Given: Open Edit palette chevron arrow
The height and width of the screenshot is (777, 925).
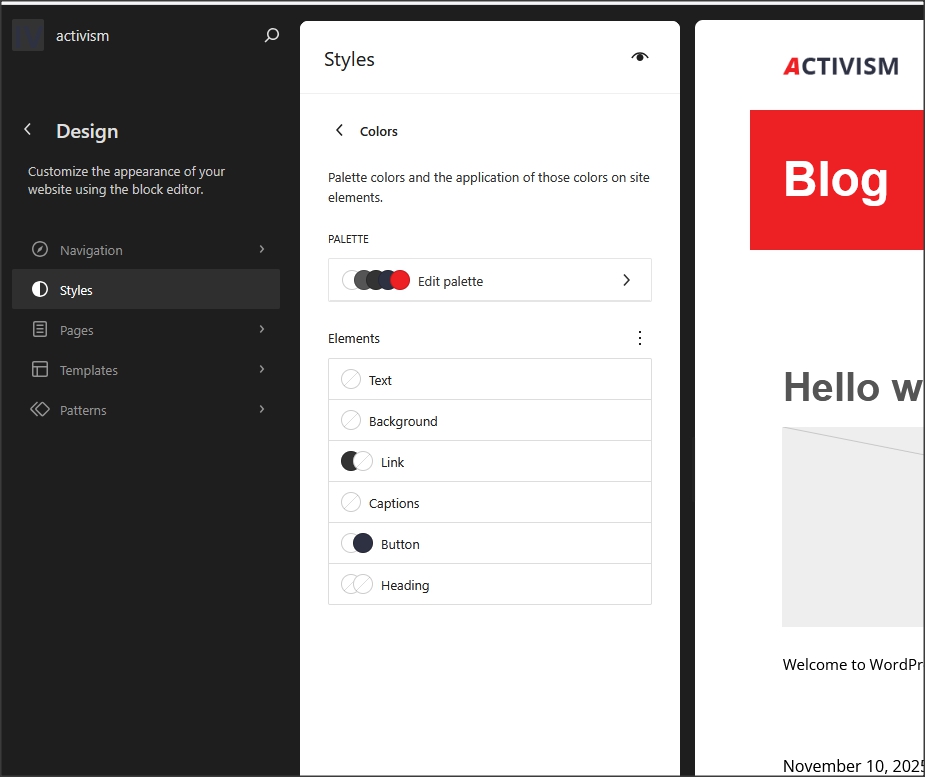Looking at the screenshot, I should point(627,280).
